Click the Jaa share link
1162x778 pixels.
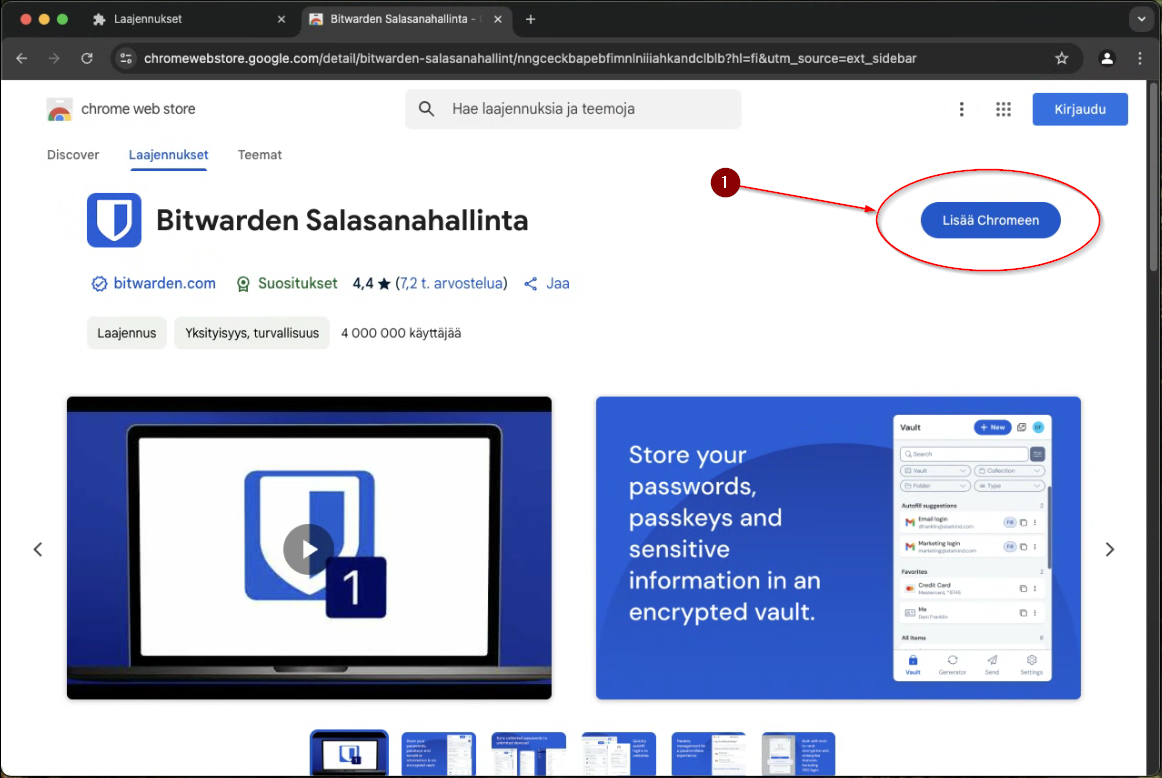547,283
